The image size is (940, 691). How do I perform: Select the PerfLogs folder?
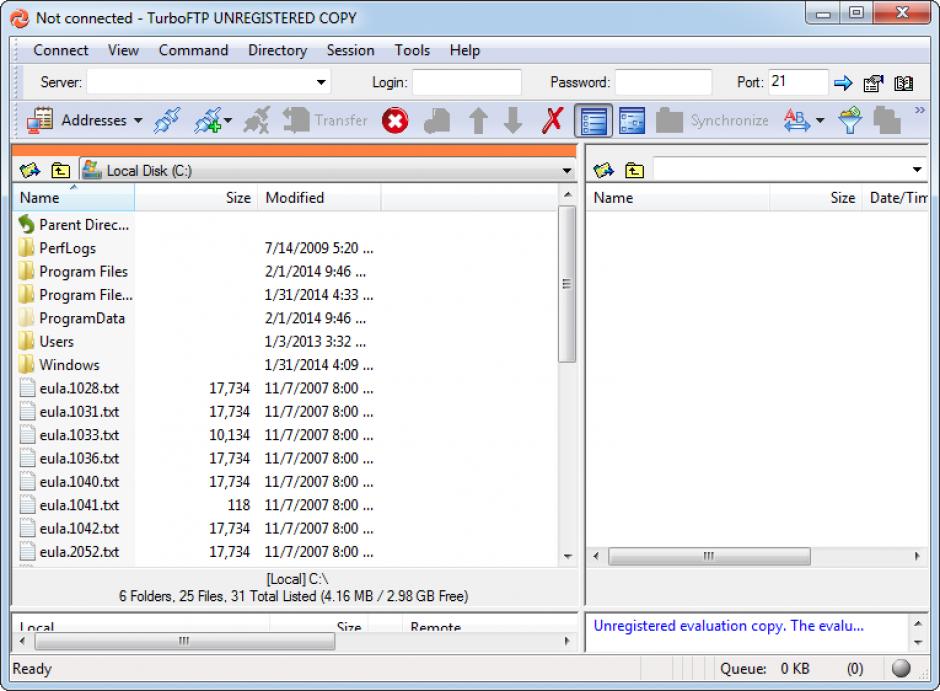pos(58,248)
